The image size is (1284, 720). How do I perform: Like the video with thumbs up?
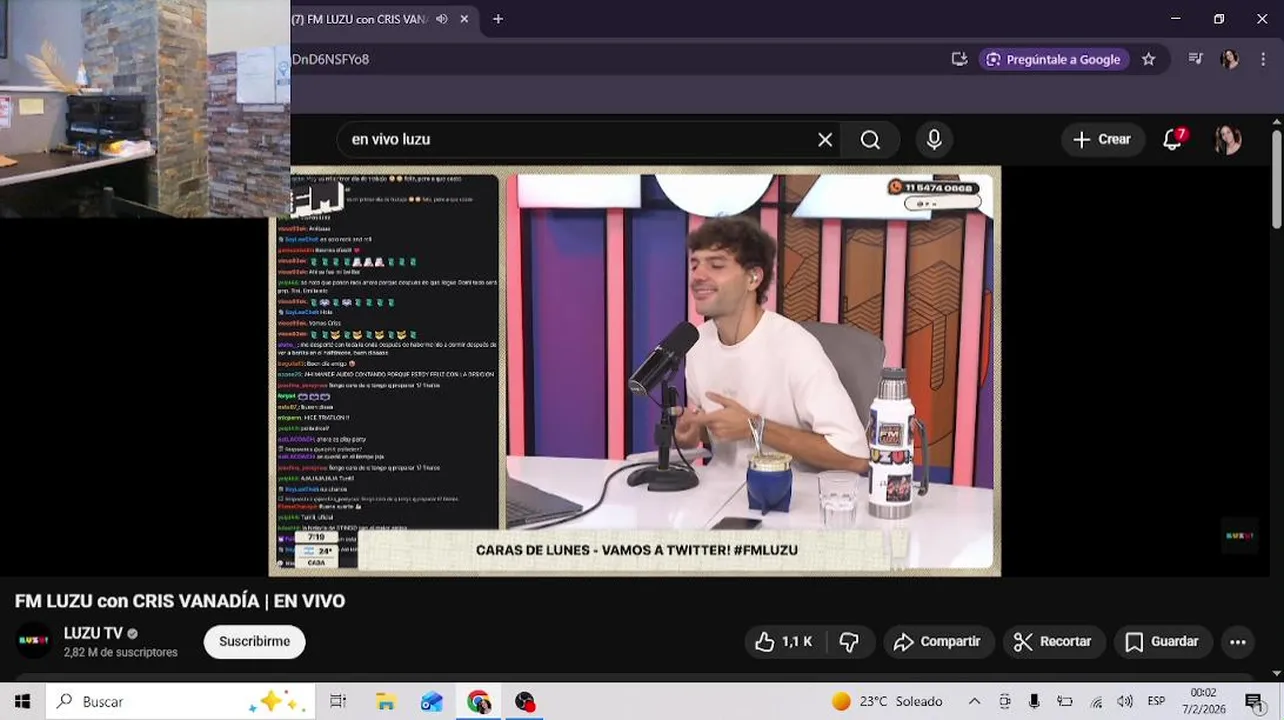pyautogui.click(x=783, y=642)
